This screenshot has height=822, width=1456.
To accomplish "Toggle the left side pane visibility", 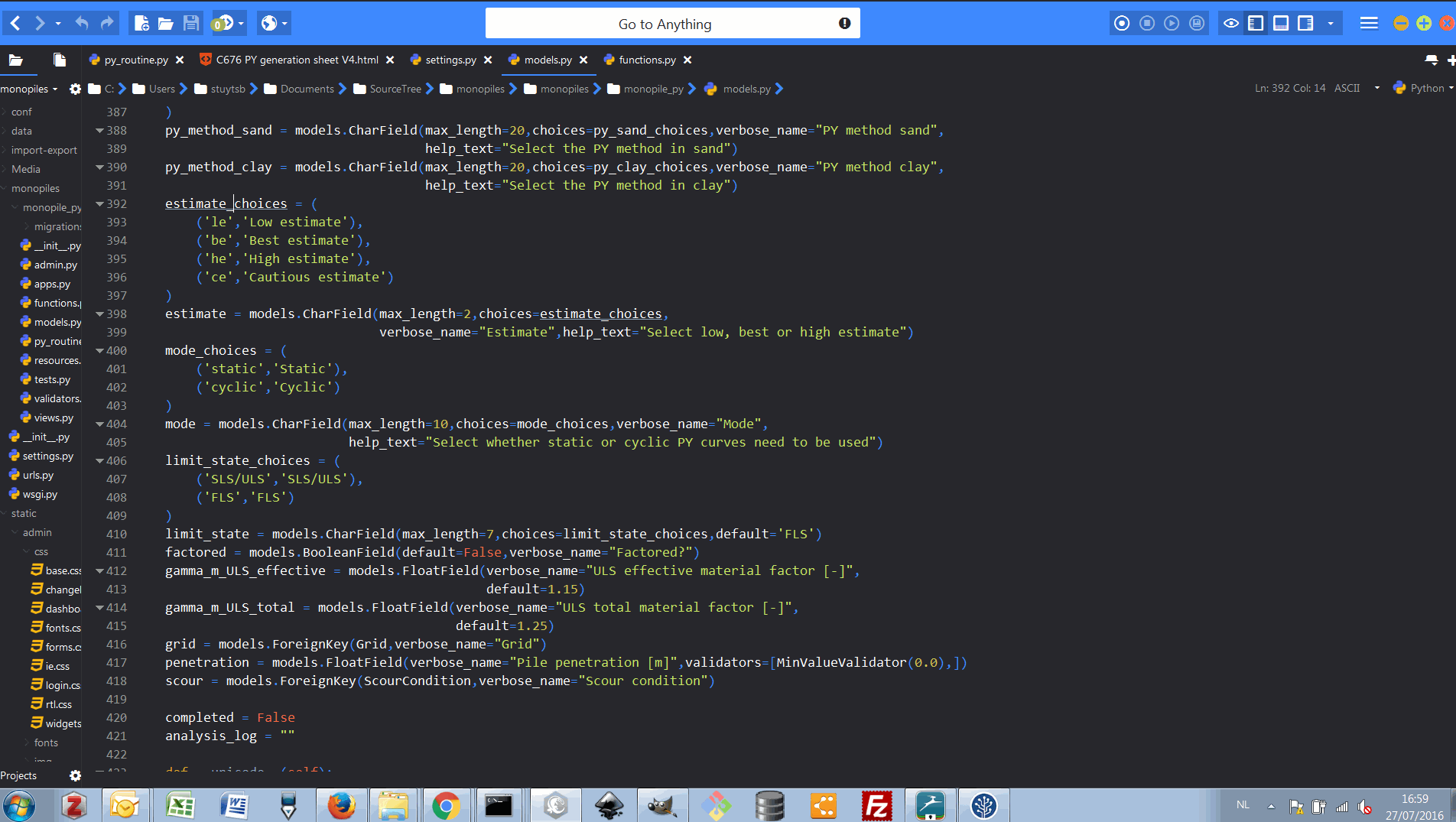I will point(1256,24).
